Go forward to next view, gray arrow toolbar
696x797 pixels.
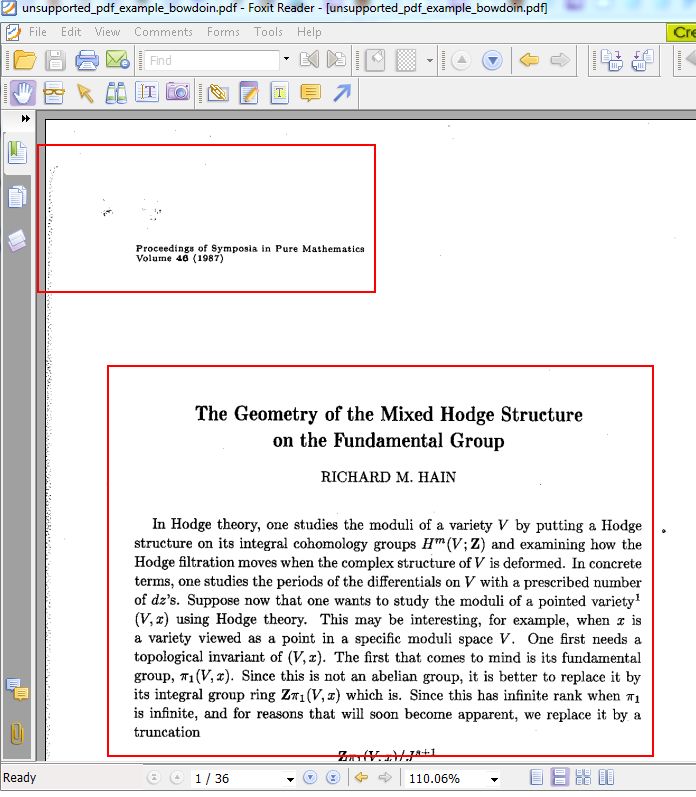coord(560,60)
